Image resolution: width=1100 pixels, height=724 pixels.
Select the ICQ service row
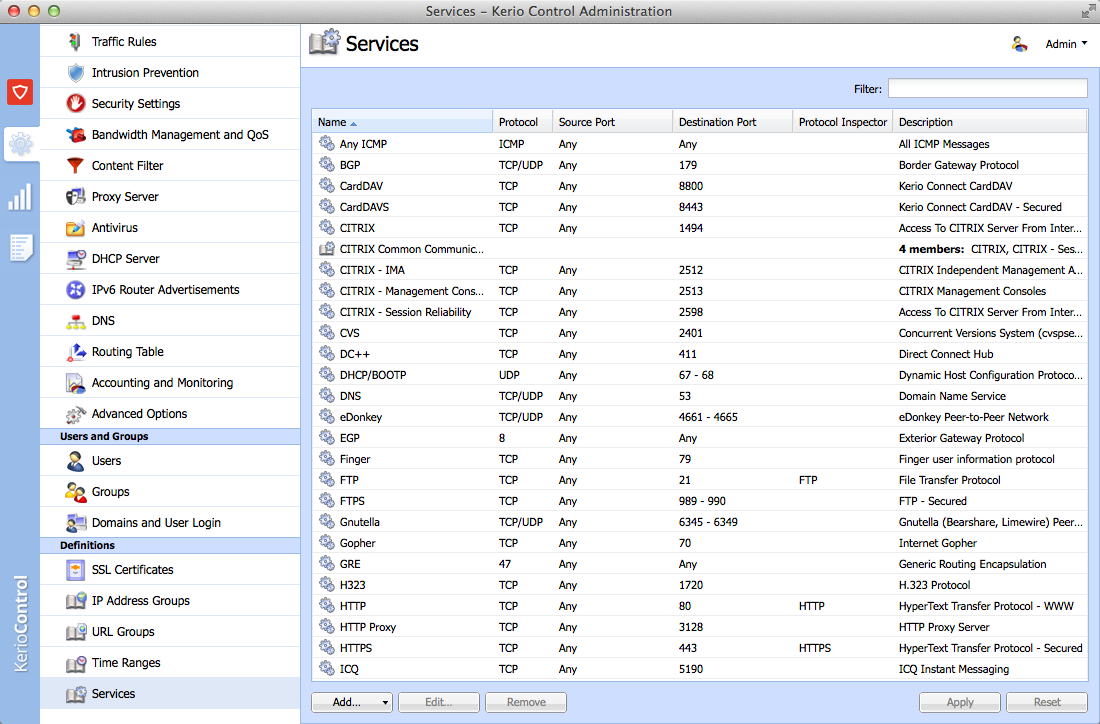point(699,669)
